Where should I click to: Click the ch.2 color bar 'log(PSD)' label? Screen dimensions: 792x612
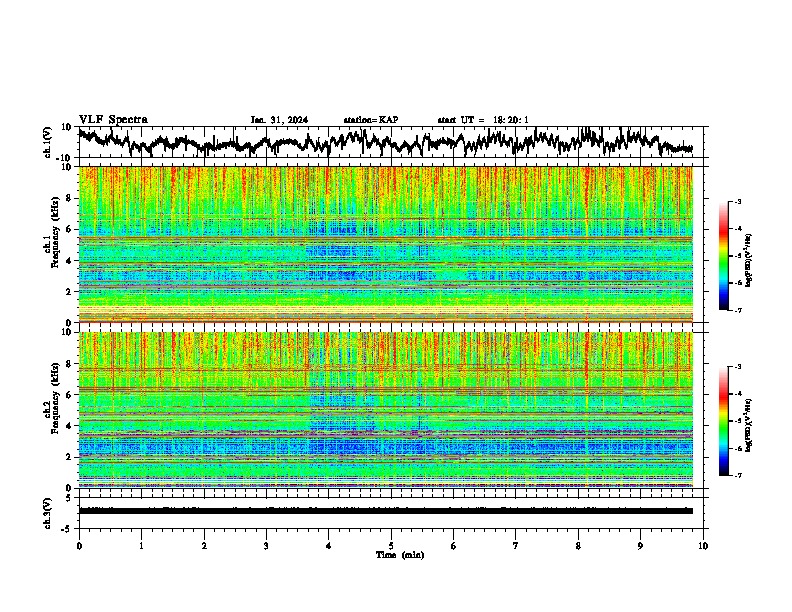pos(749,425)
